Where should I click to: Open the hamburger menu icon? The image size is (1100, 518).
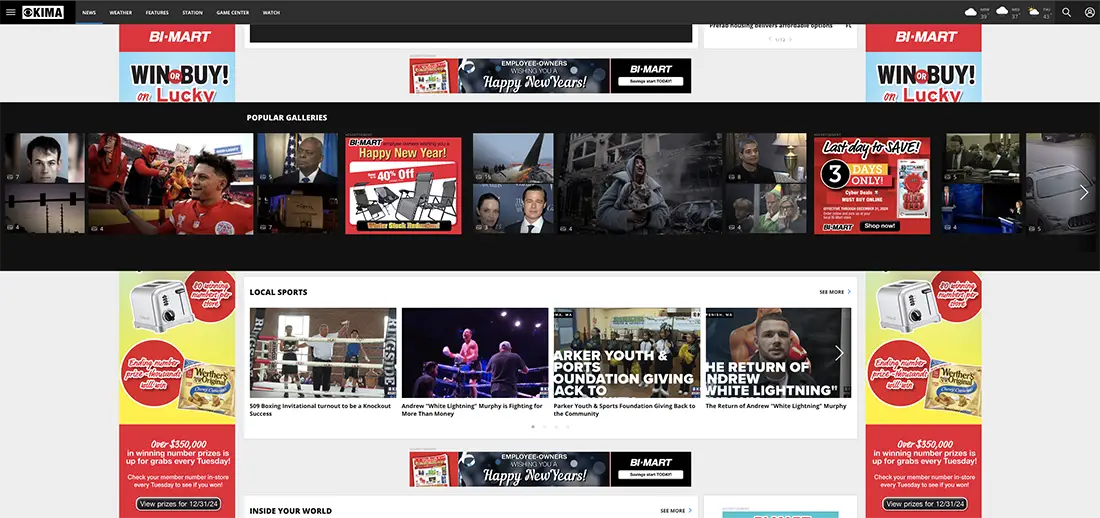pos(11,12)
